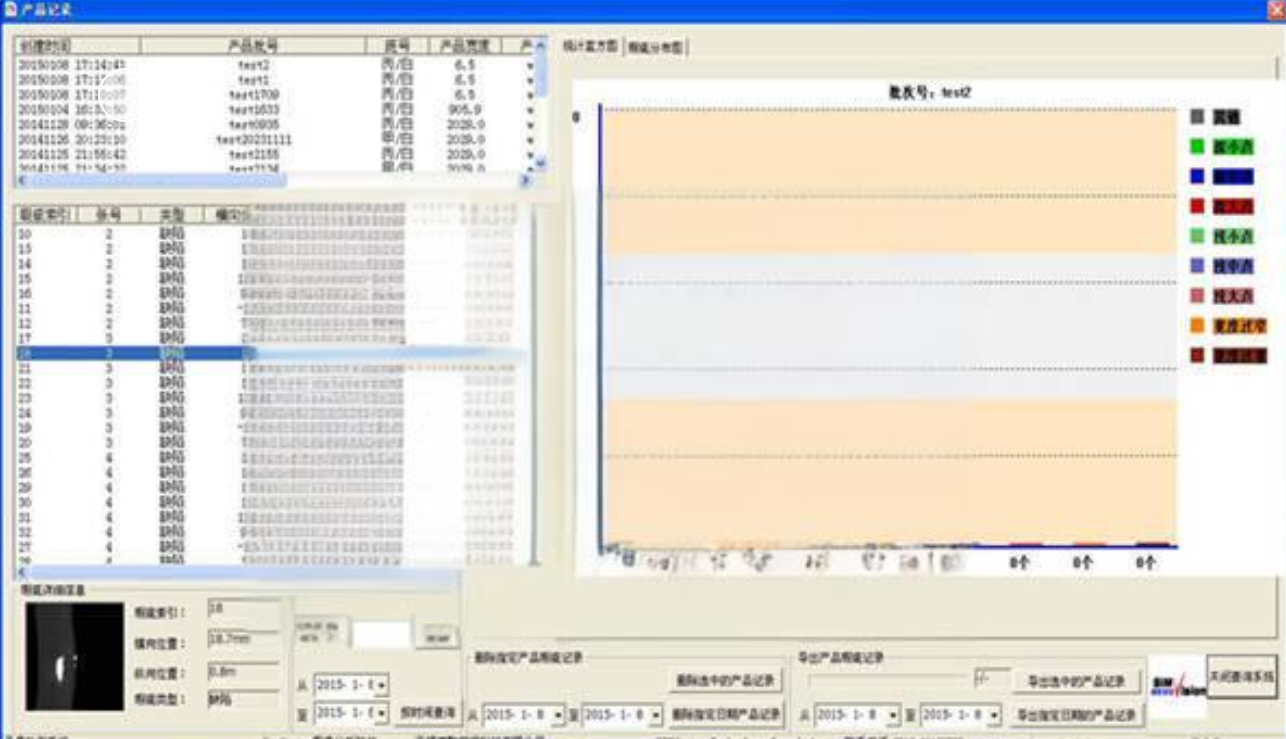
Task: Click the orange legend color square
Action: point(1197,325)
